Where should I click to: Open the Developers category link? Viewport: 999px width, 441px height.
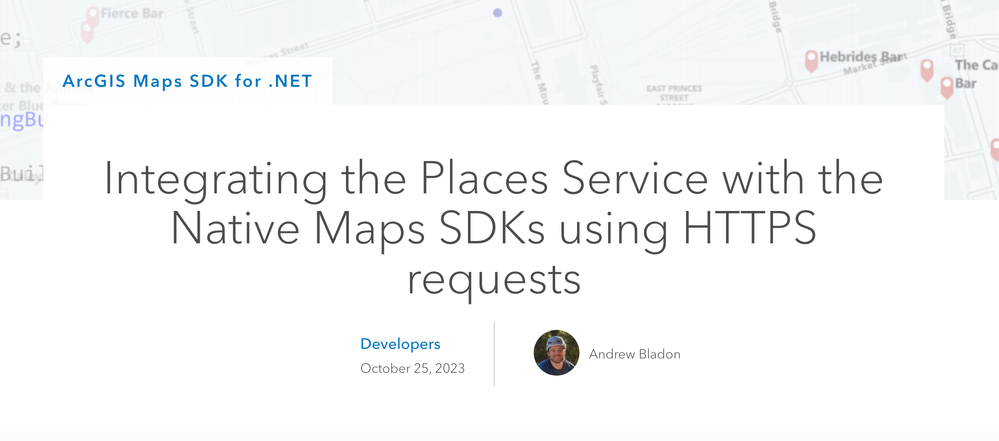(400, 344)
